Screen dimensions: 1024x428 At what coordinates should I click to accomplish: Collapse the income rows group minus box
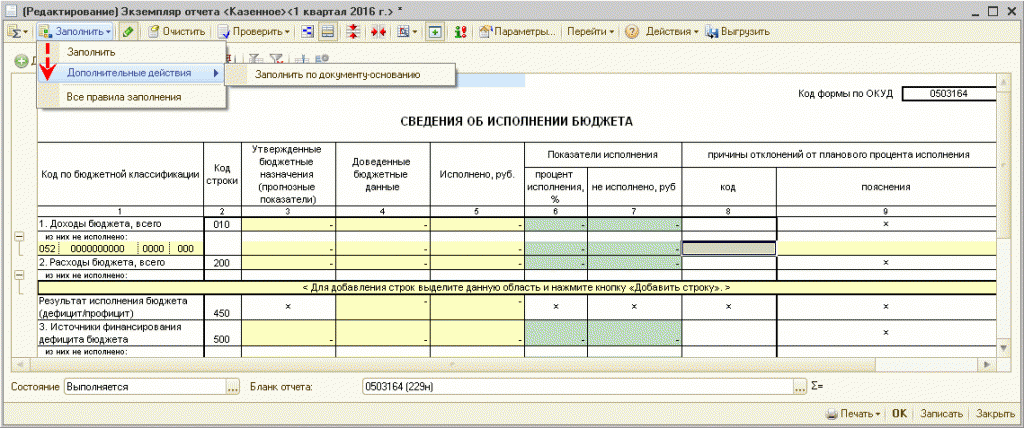tap(20, 237)
